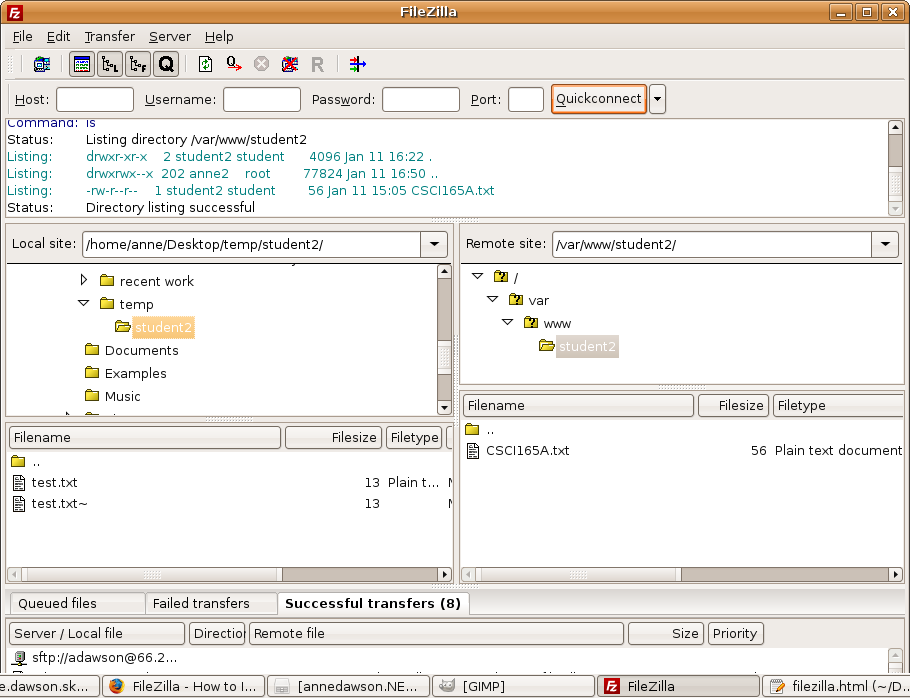Sort remote files by Filename header

point(579,406)
